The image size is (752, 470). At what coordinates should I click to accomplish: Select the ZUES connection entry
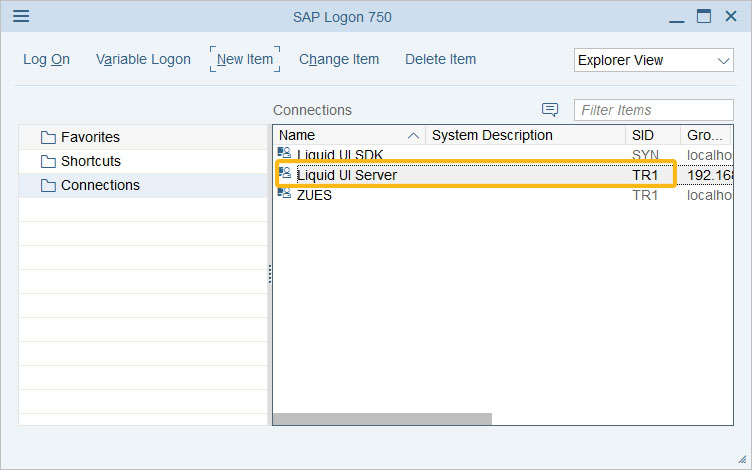pyautogui.click(x=503, y=195)
